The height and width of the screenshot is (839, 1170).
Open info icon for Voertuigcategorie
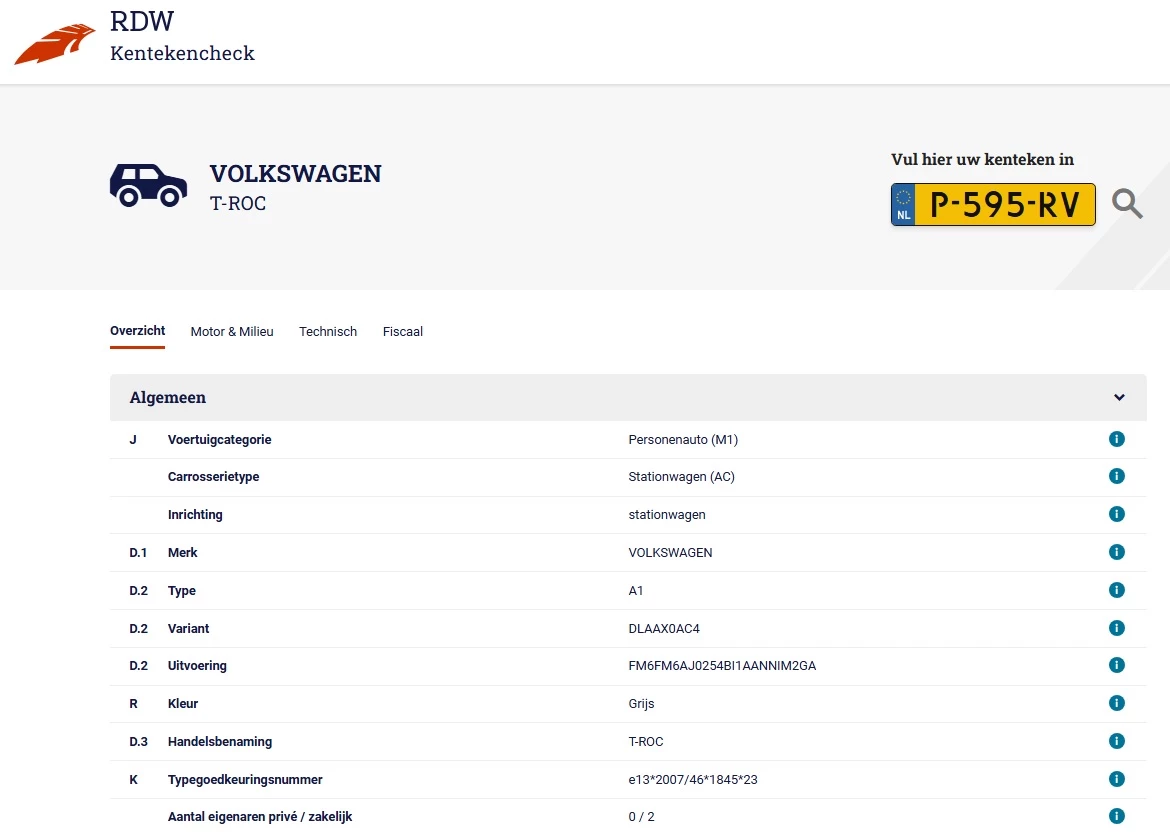(1117, 439)
